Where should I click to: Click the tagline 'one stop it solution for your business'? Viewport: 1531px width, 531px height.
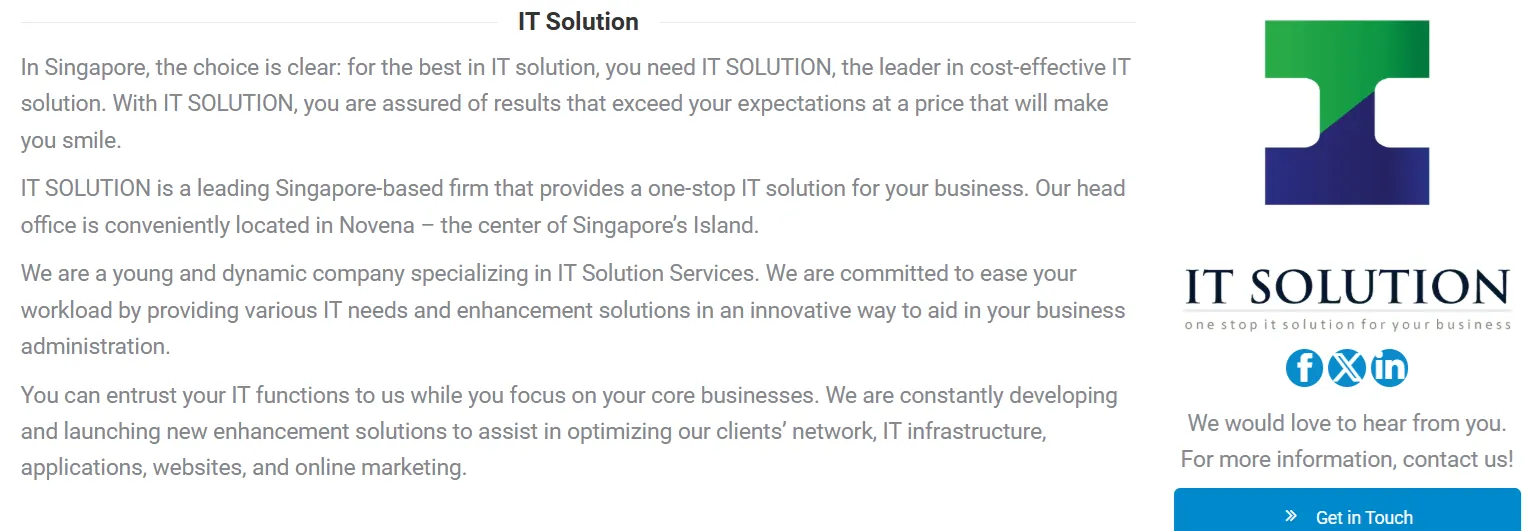(1347, 324)
